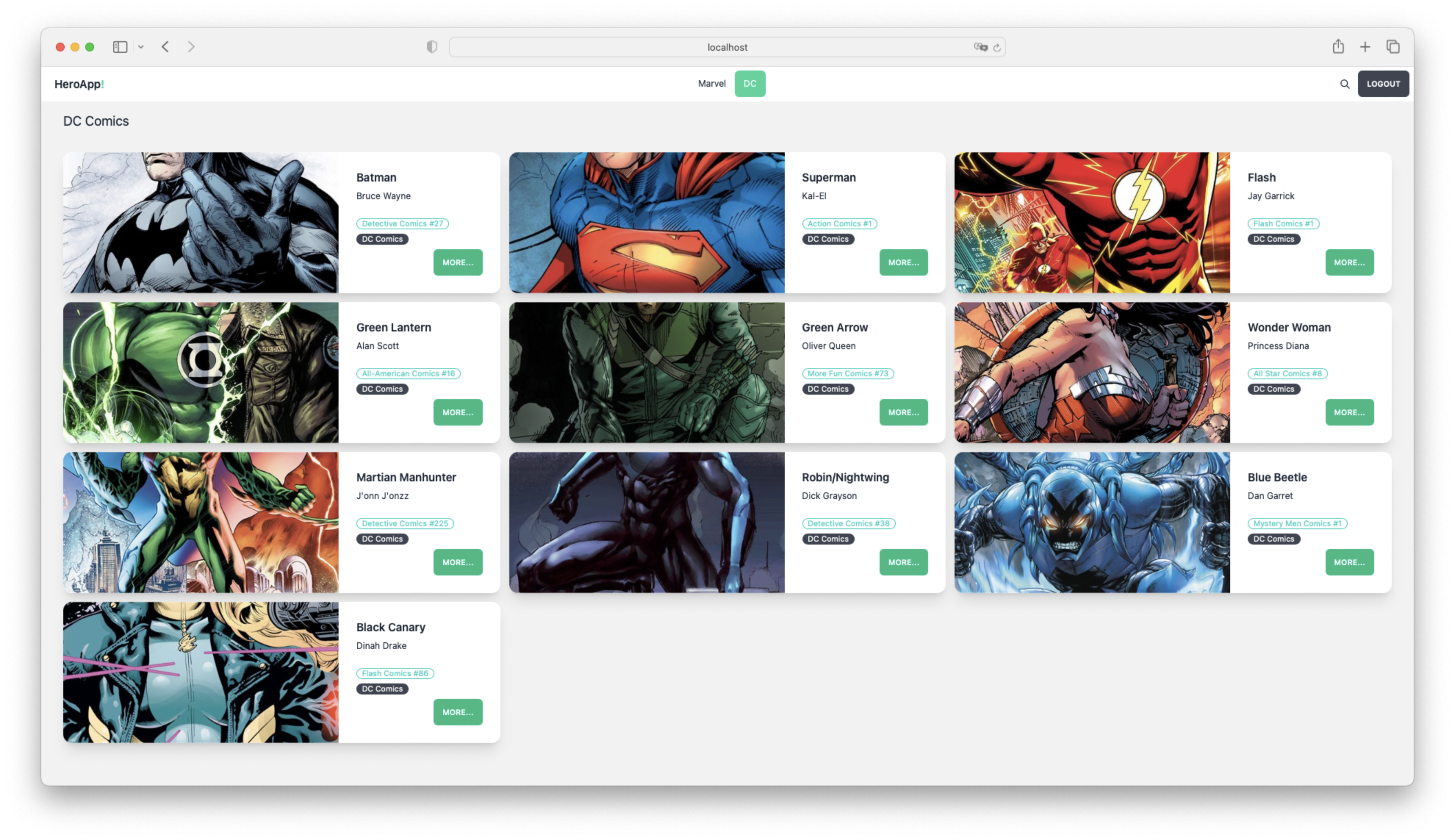Select the DC tab
Image resolution: width=1455 pixels, height=840 pixels.
tap(750, 84)
